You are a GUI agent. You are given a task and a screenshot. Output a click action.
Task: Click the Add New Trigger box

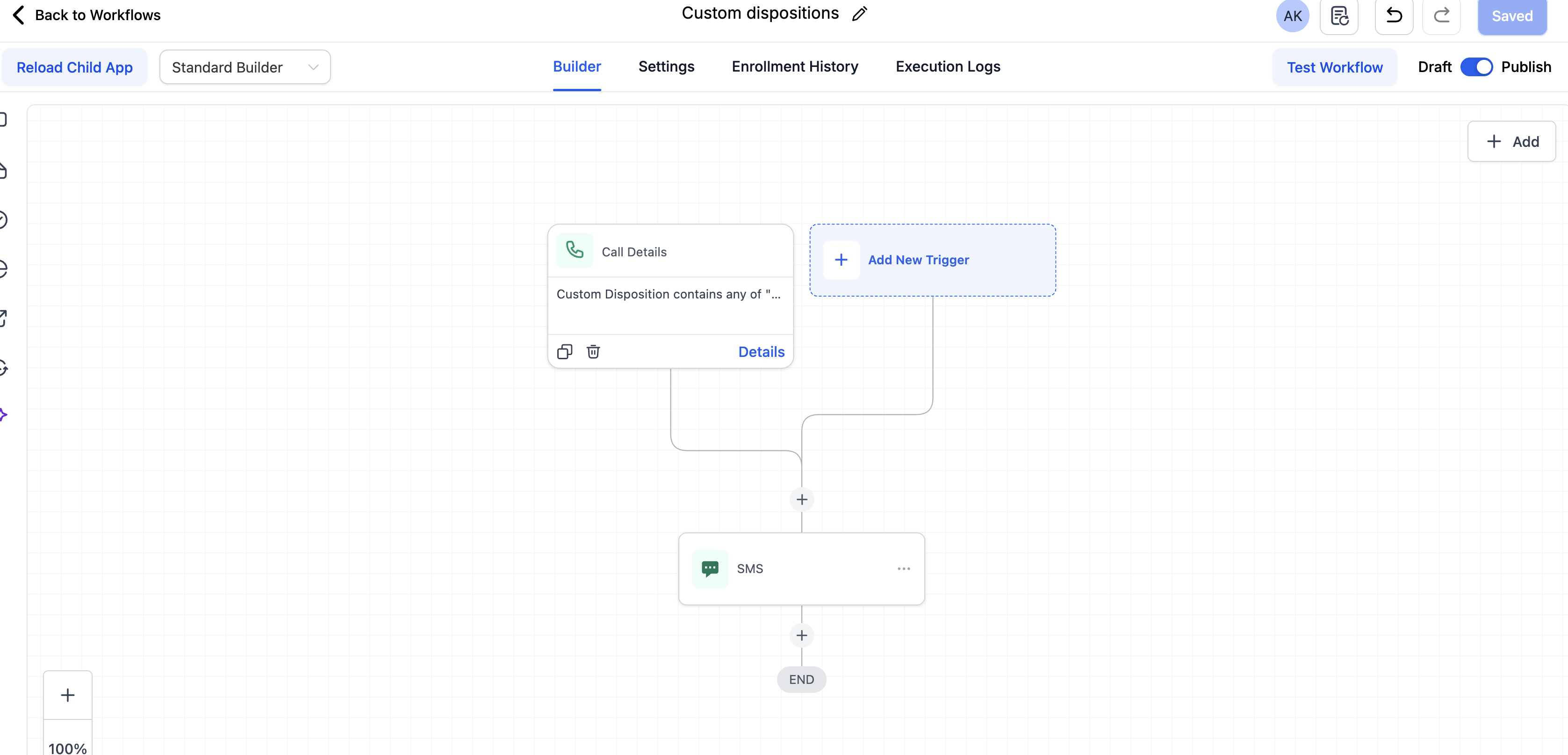coord(932,260)
